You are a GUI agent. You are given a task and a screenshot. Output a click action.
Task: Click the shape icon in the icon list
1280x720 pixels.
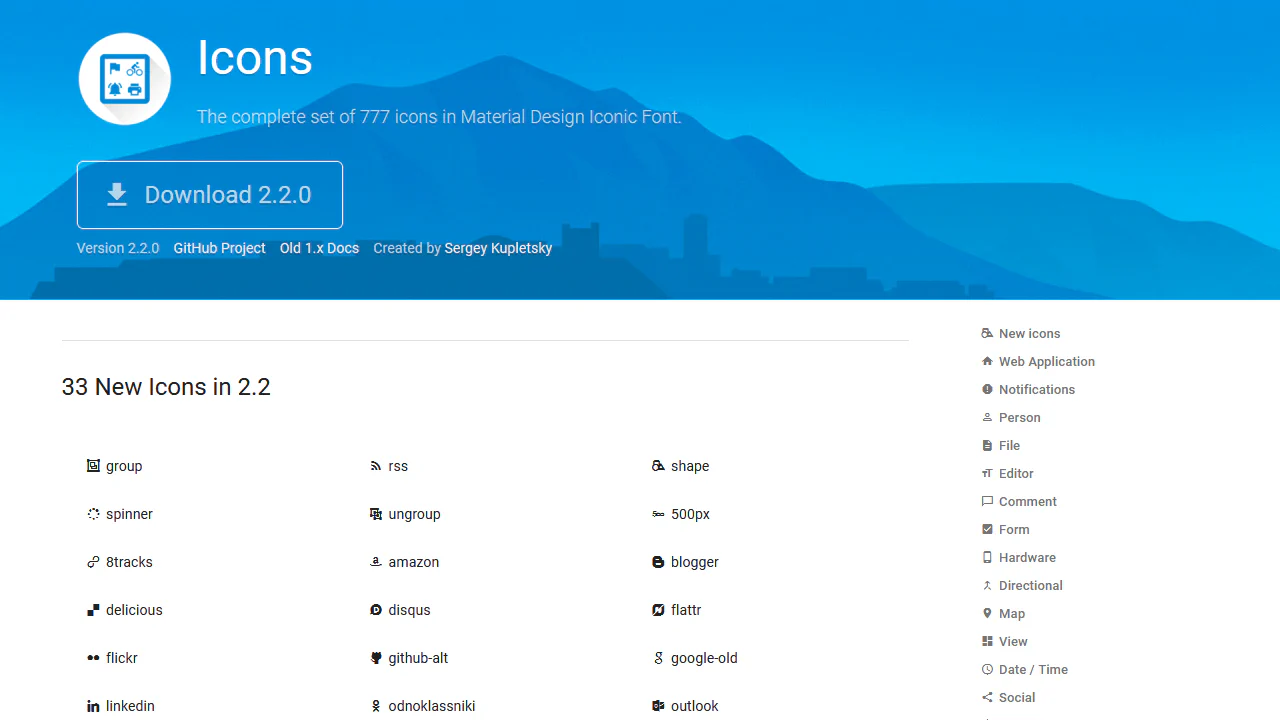tap(658, 466)
